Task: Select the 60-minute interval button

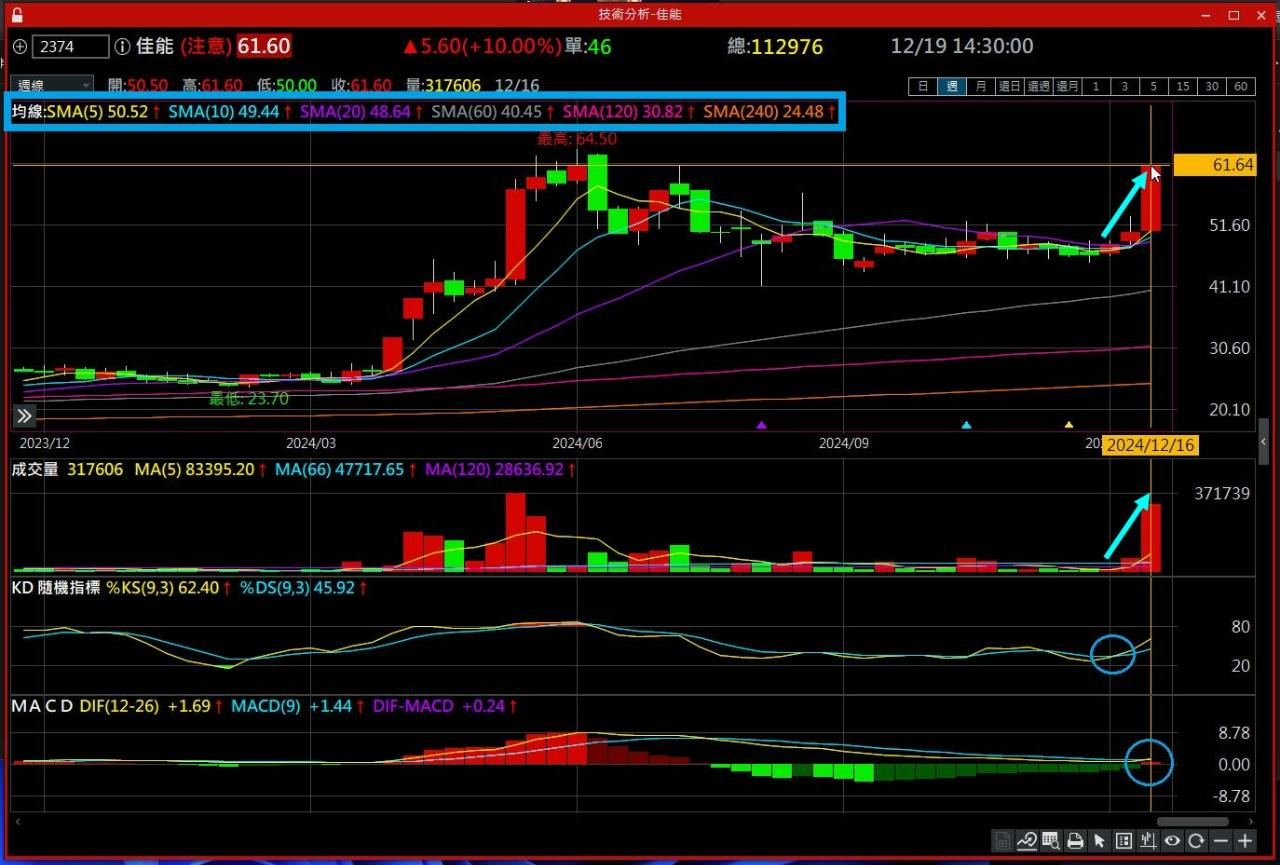Action: pyautogui.click(x=1241, y=87)
